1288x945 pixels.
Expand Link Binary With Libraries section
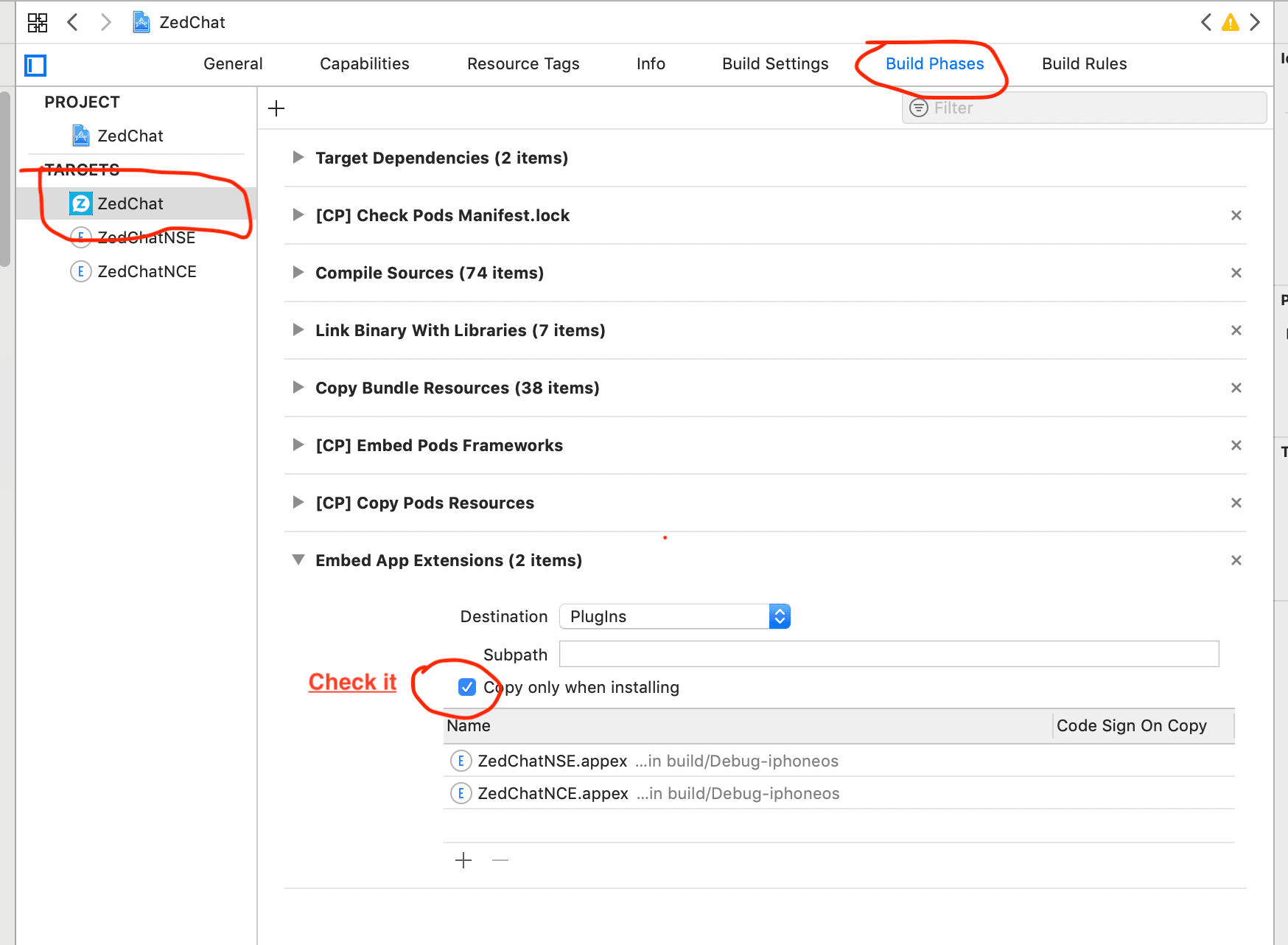pos(298,329)
